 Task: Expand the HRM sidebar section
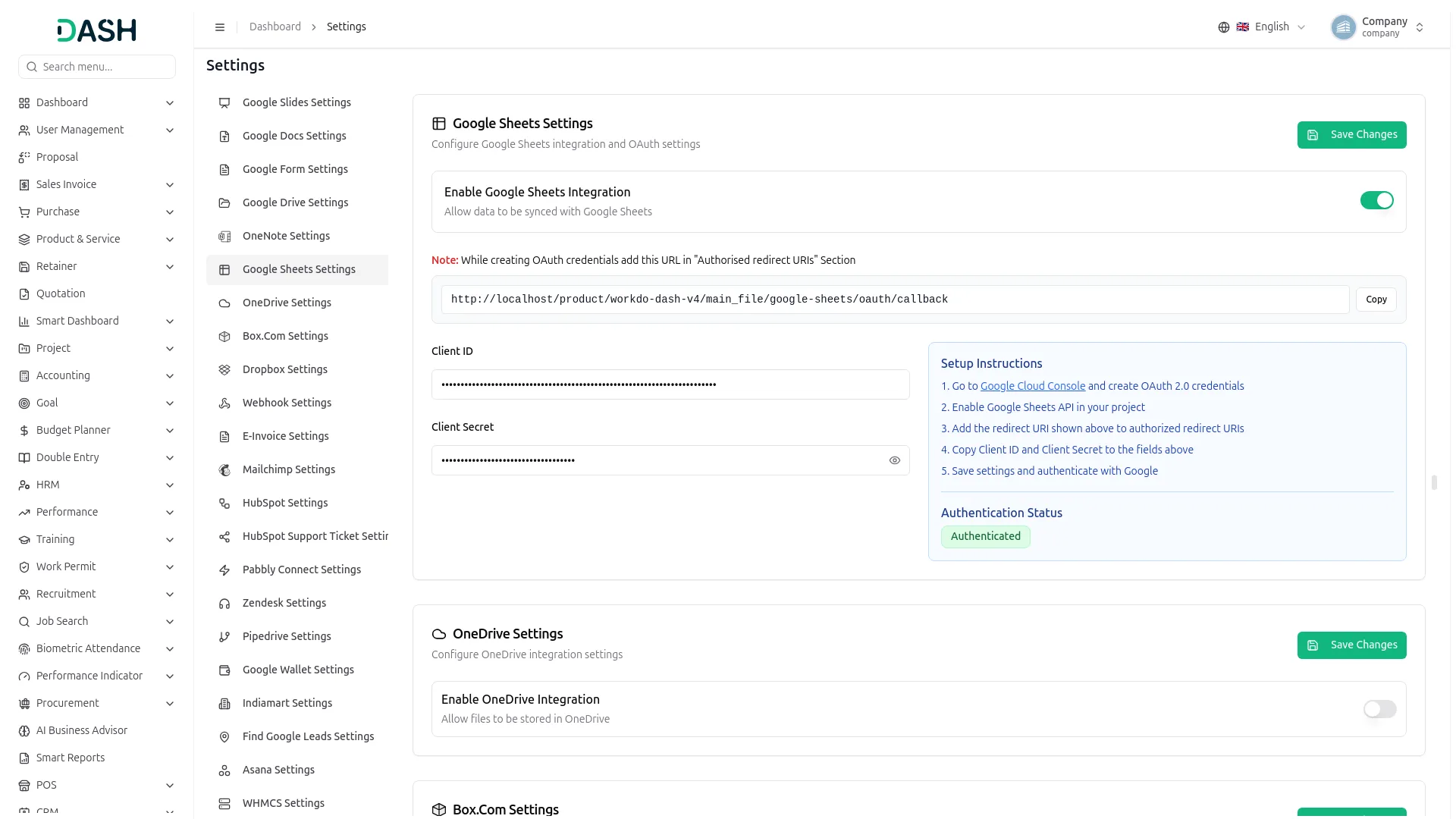[97, 485]
